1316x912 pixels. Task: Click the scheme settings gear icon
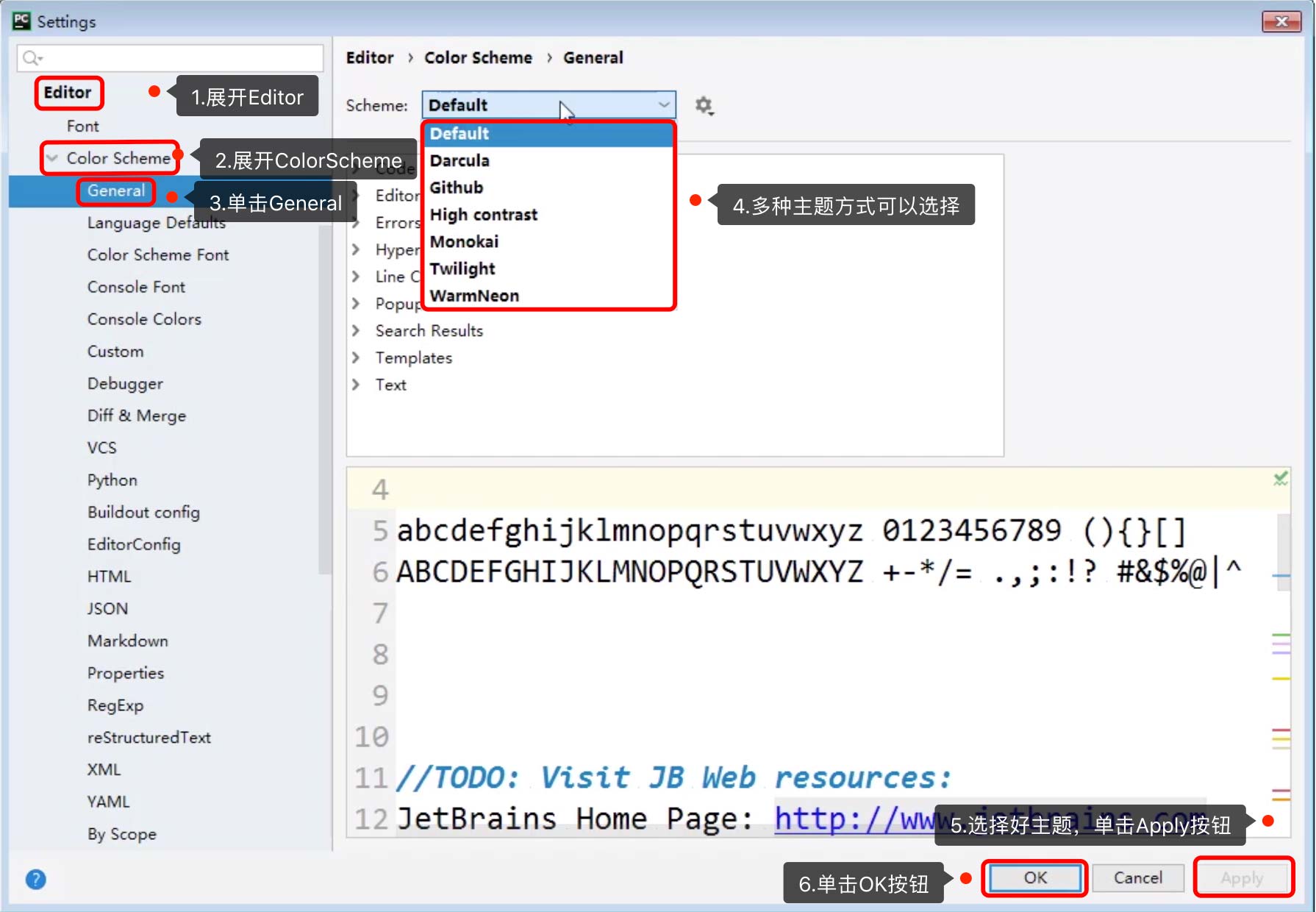click(704, 106)
